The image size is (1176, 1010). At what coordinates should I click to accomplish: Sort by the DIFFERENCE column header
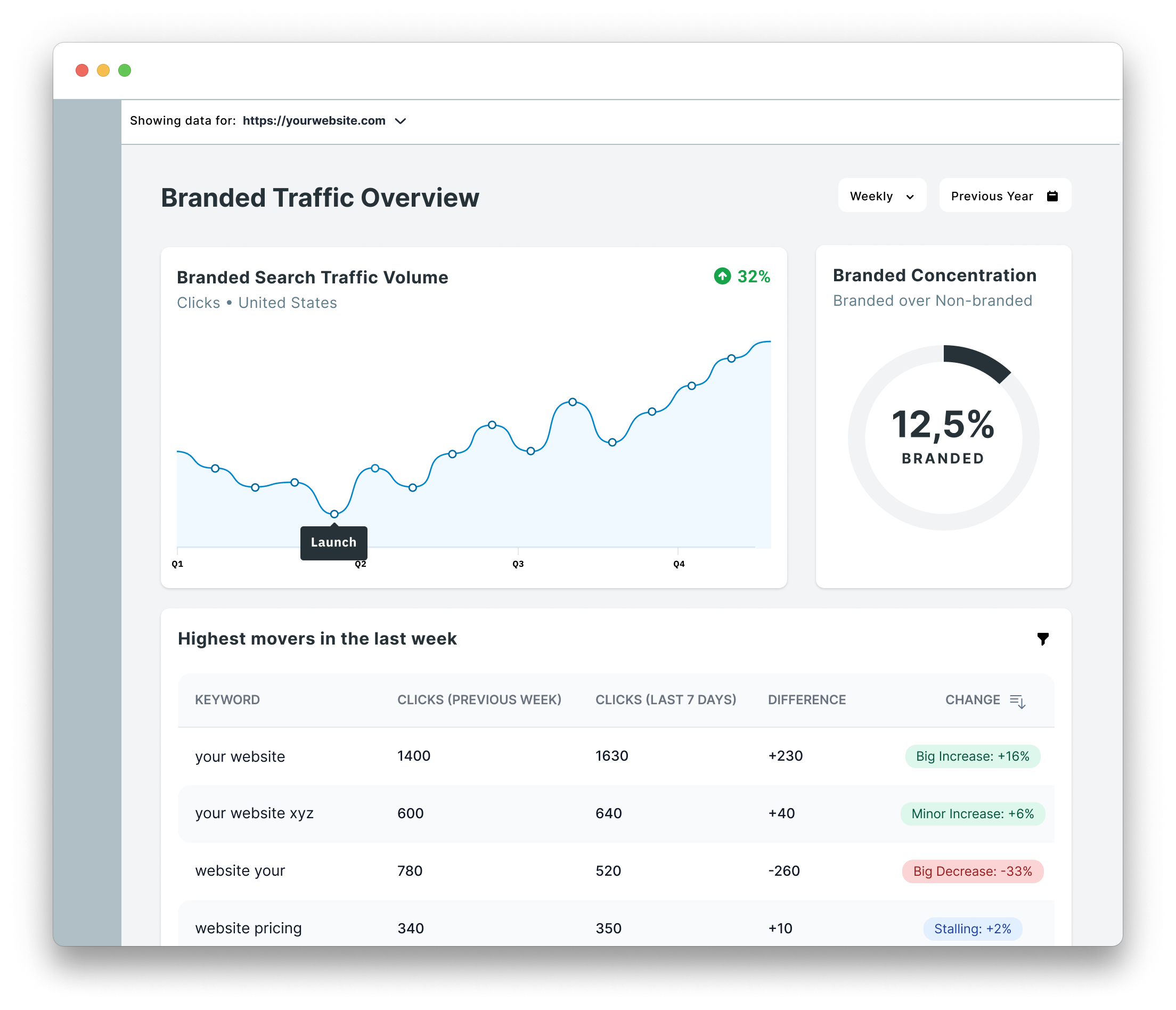806,700
